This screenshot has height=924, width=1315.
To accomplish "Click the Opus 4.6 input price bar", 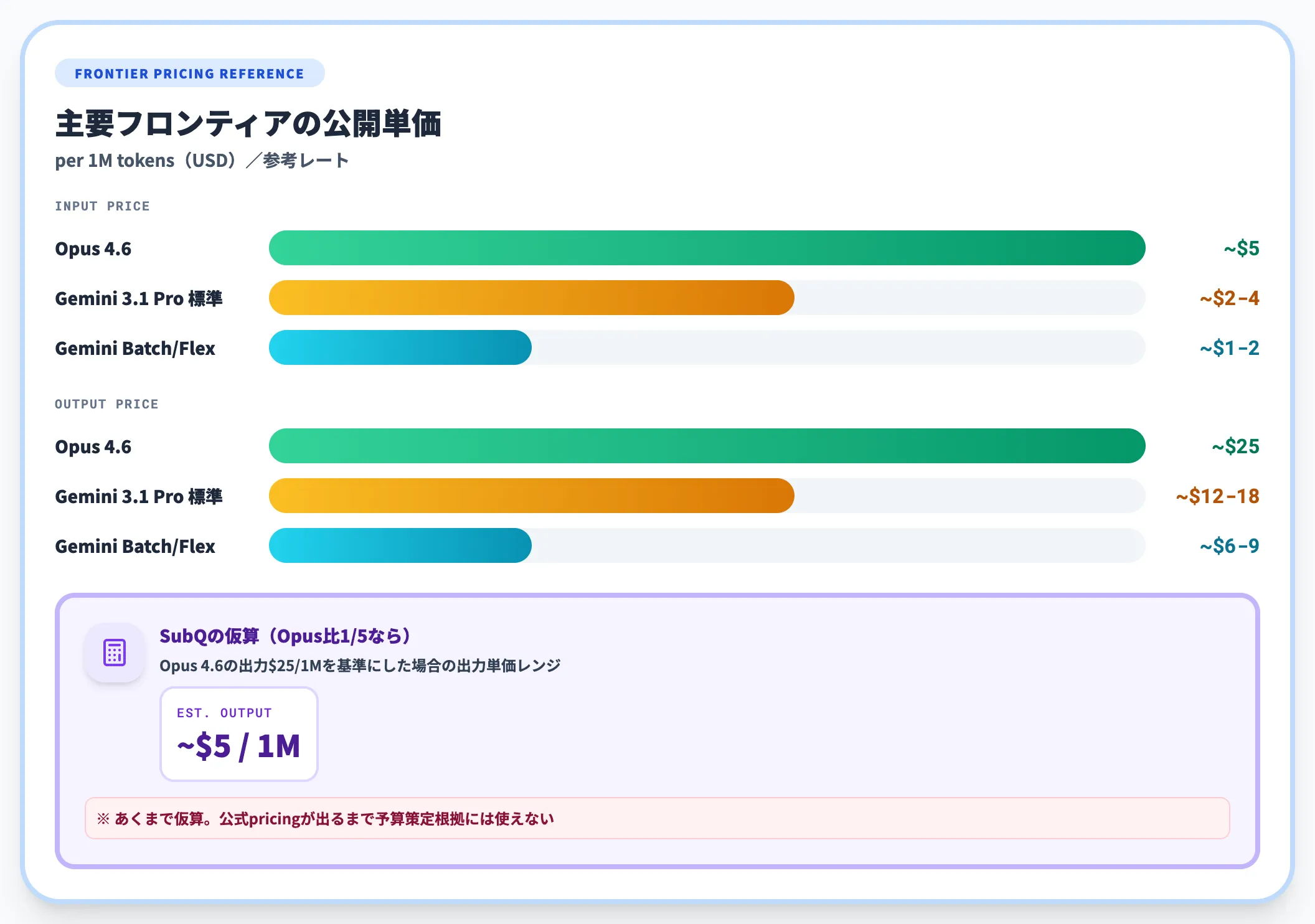I will click(x=707, y=248).
